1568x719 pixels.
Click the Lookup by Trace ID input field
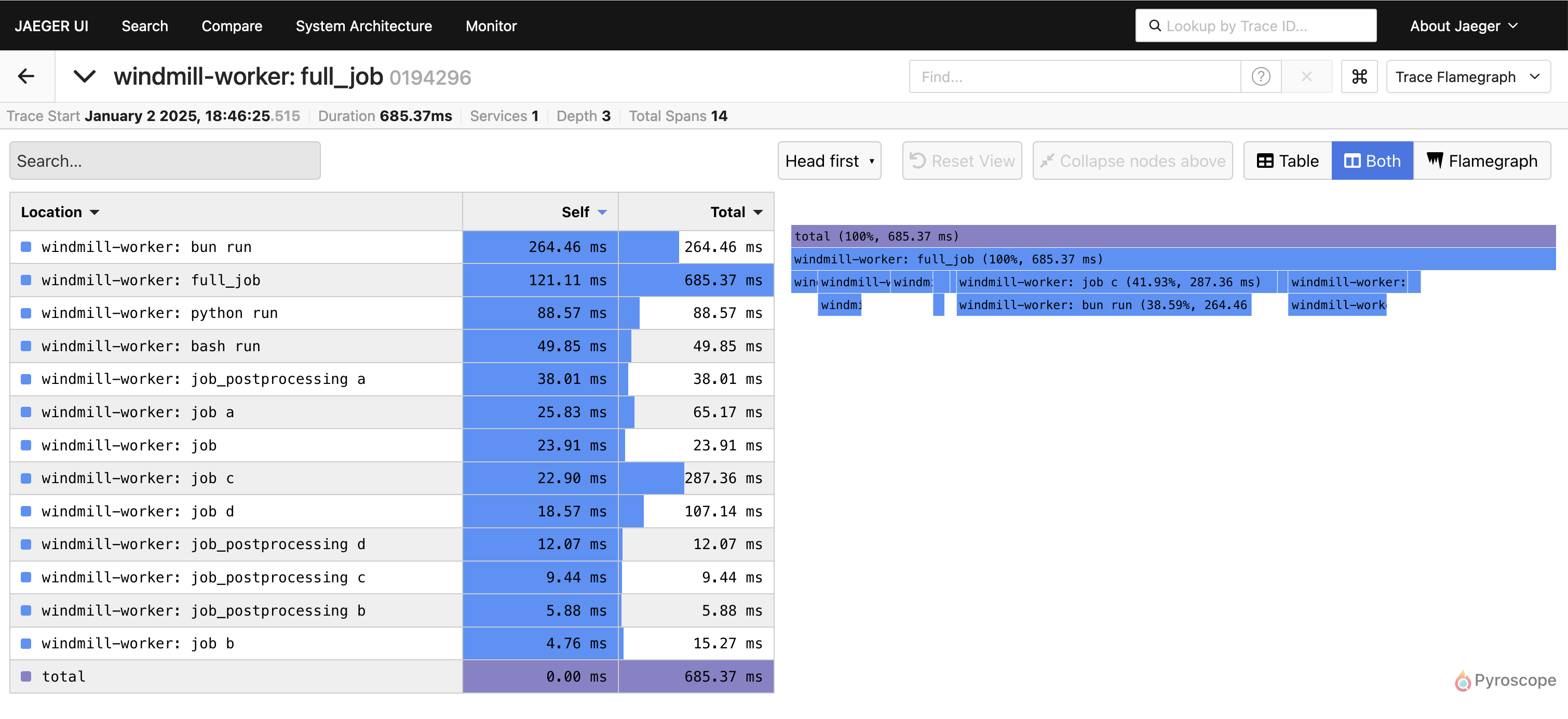(x=1256, y=25)
